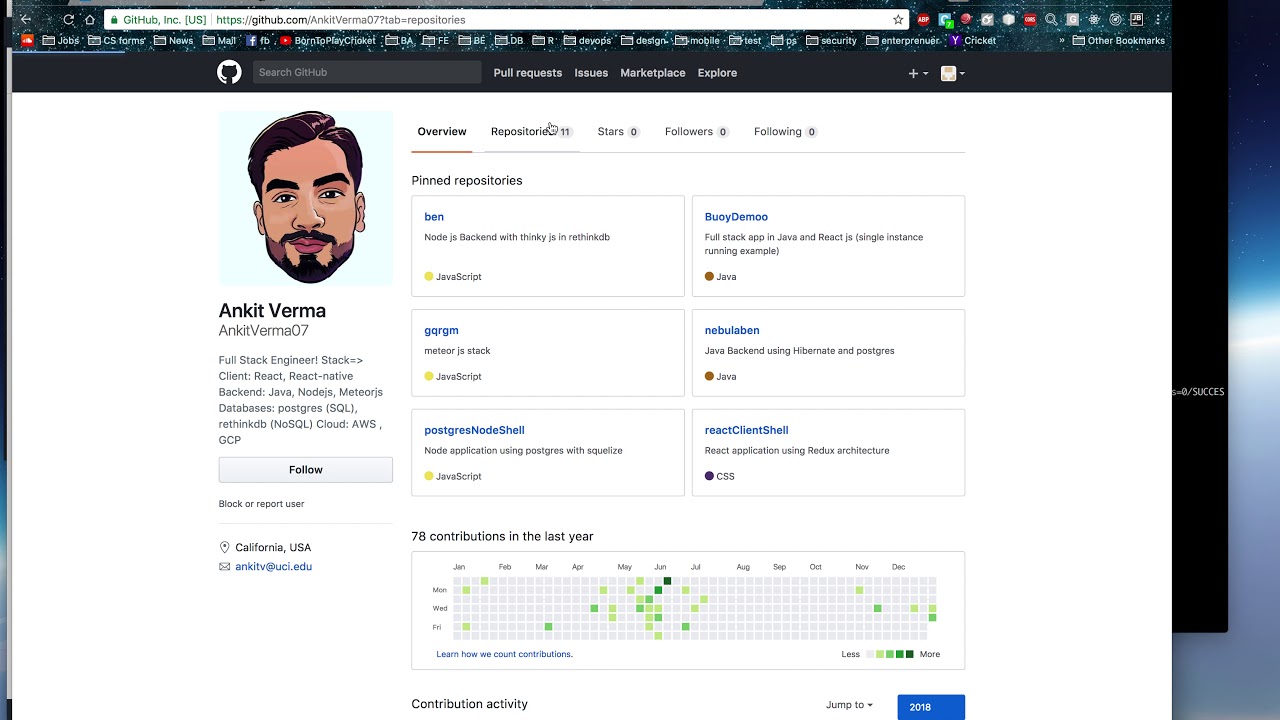Focus the Search GitHub field
This screenshot has width=1280, height=720.
point(366,72)
